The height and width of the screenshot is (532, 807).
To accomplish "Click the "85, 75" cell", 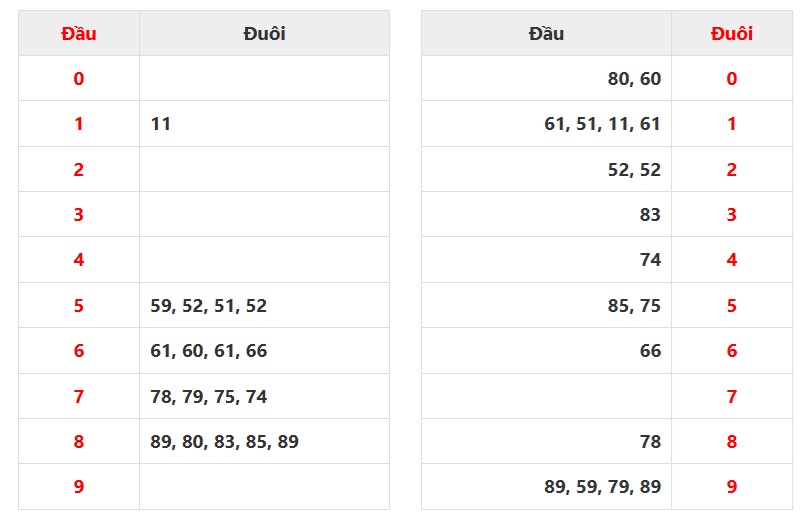I will click(x=634, y=306).
